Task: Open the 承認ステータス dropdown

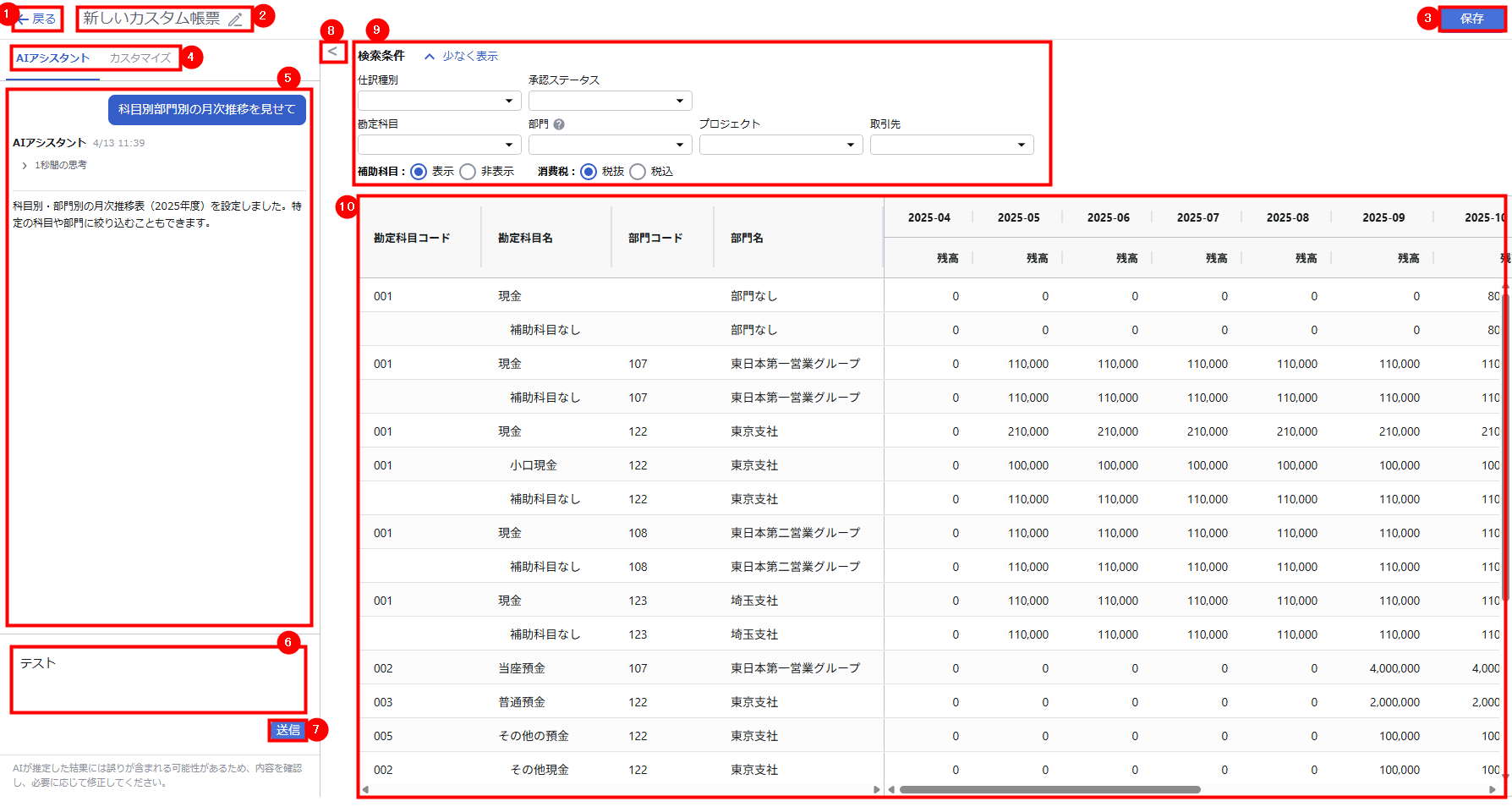Action: (x=610, y=101)
